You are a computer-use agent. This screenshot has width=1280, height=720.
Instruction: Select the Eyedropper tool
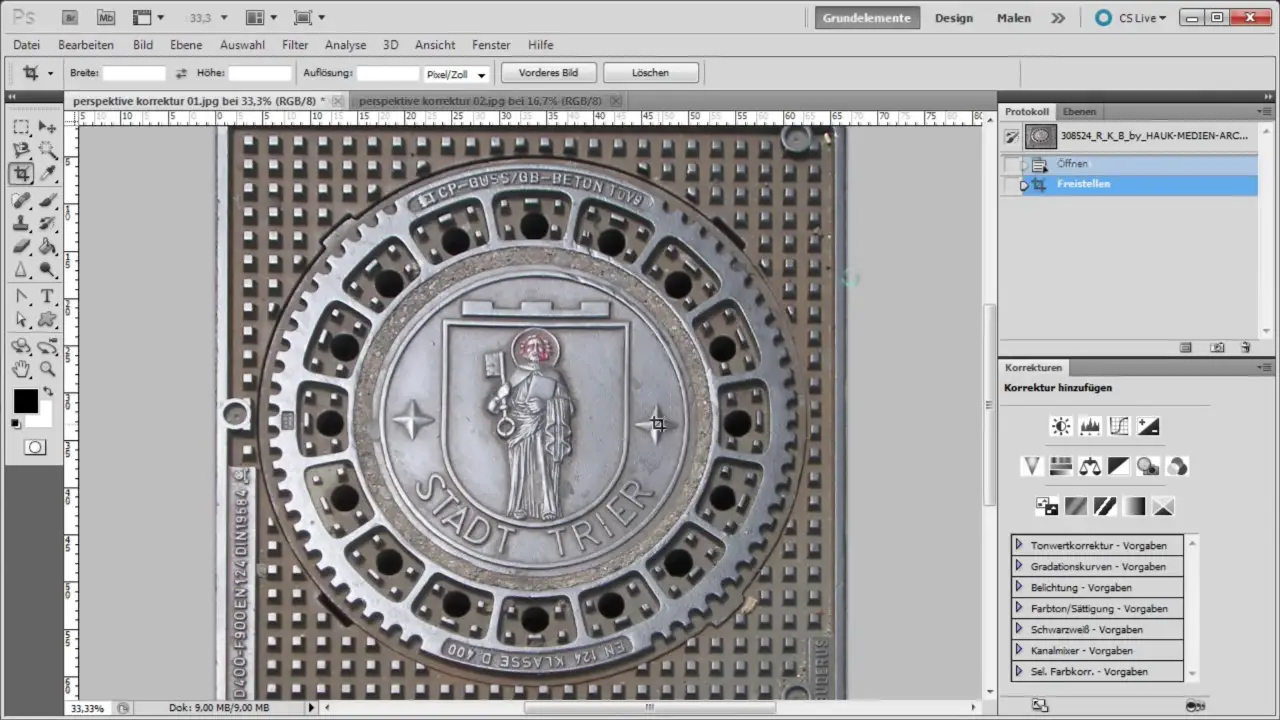click(x=47, y=174)
